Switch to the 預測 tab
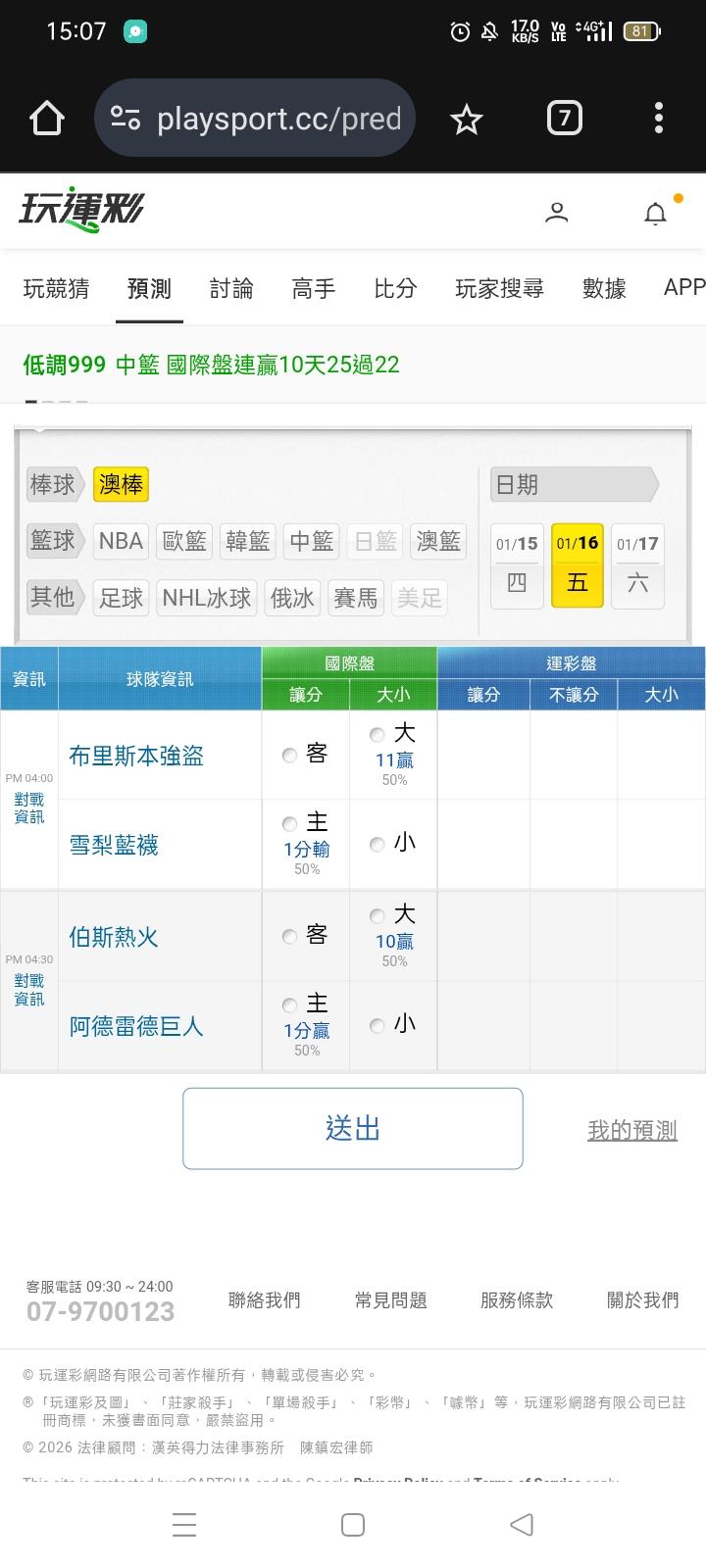Viewport: 706px width, 1568px height. [x=149, y=288]
